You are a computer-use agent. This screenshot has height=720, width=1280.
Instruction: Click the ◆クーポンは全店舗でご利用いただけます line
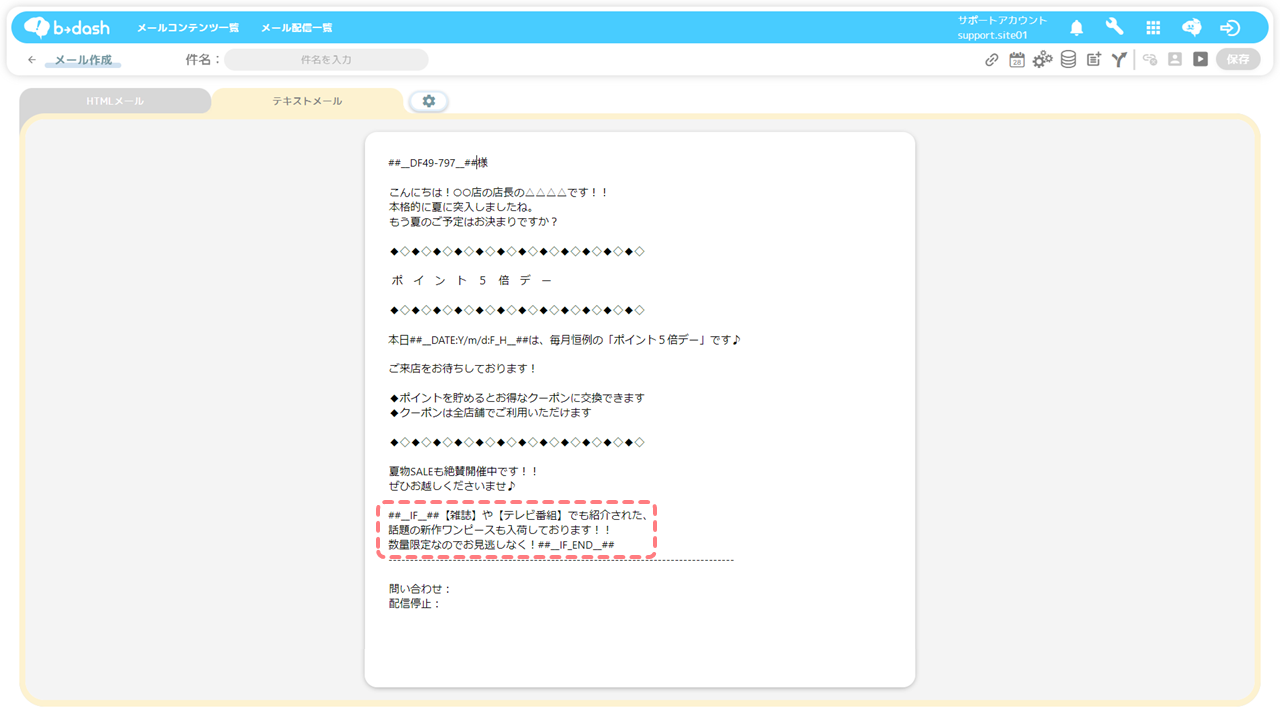(490, 413)
